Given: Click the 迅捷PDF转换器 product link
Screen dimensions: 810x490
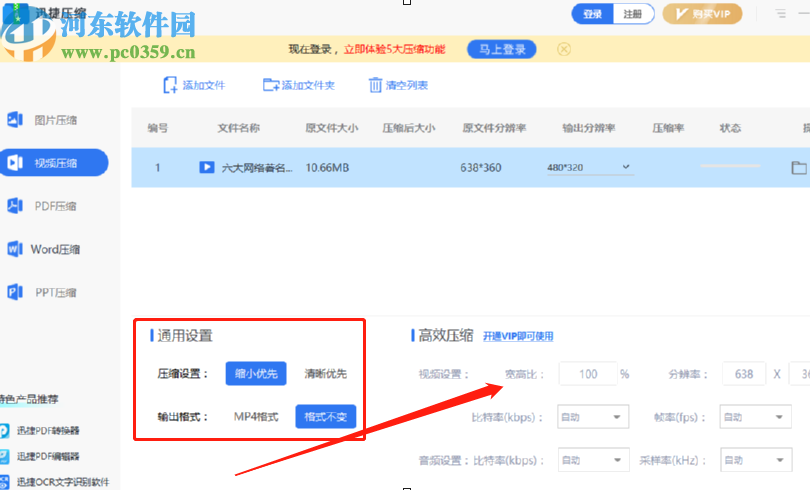Looking at the screenshot, I should coord(48,431).
